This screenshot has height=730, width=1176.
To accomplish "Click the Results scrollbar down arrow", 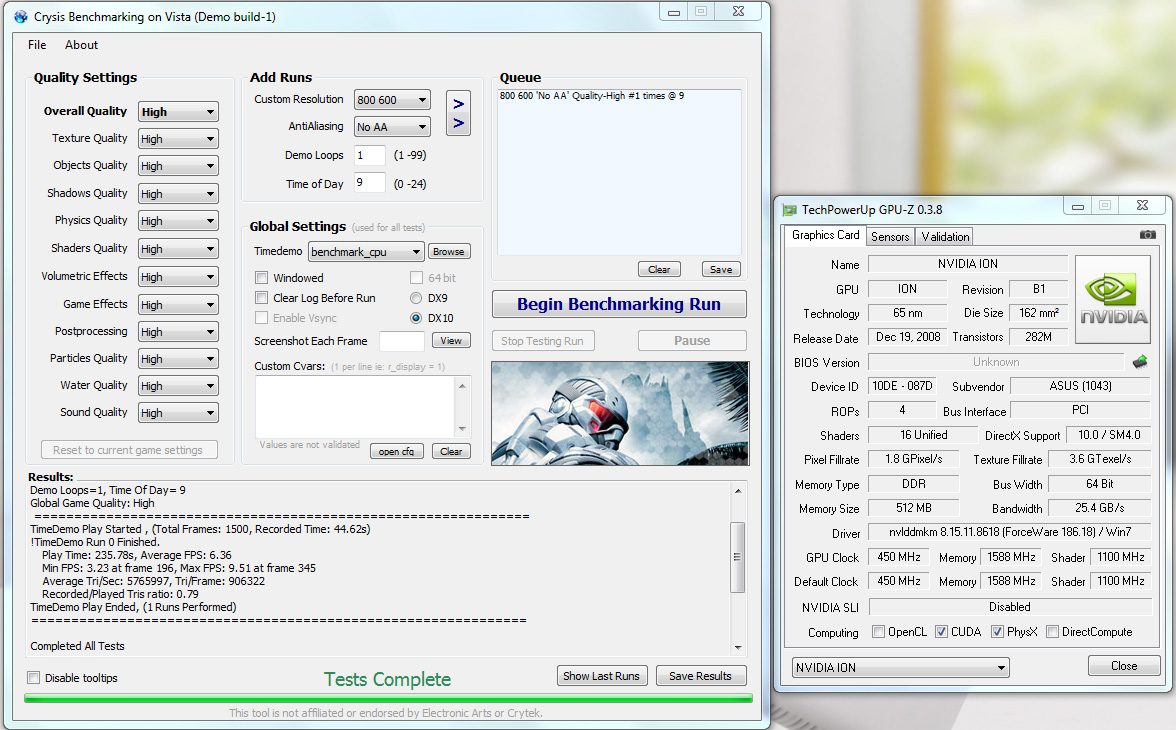I will [x=738, y=647].
